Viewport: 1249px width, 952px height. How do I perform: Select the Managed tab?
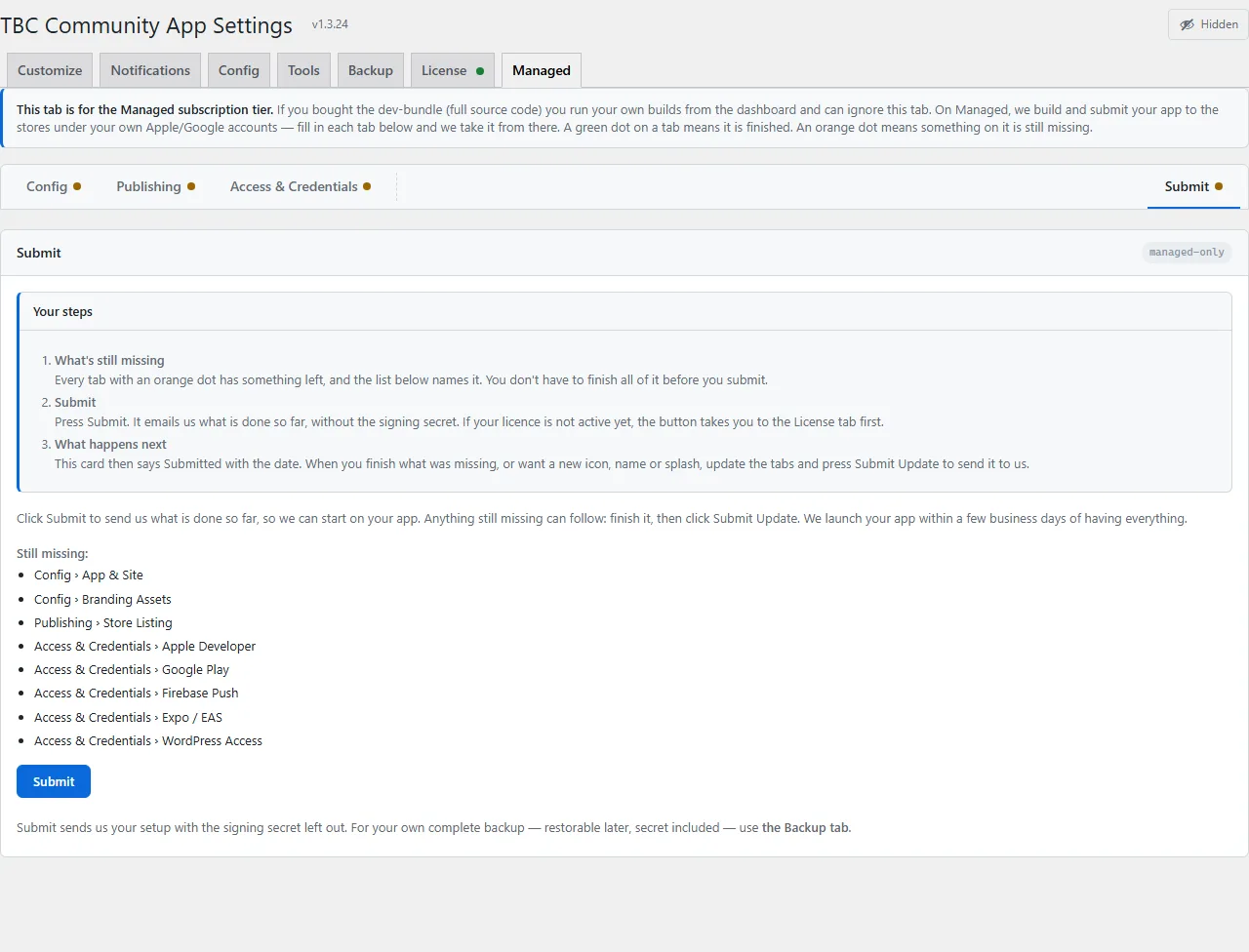tap(542, 70)
